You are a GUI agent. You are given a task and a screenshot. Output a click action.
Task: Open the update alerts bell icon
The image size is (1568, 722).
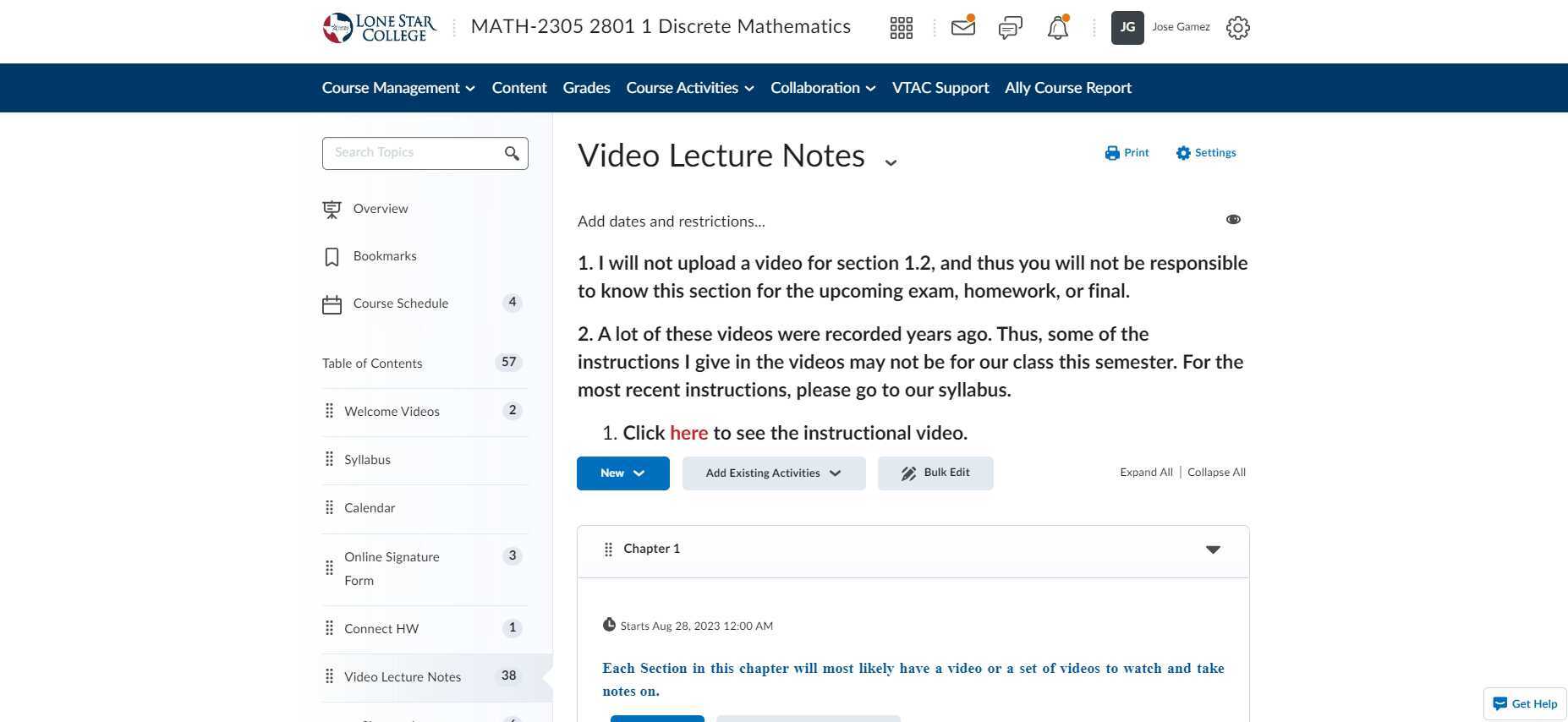pos(1057,28)
